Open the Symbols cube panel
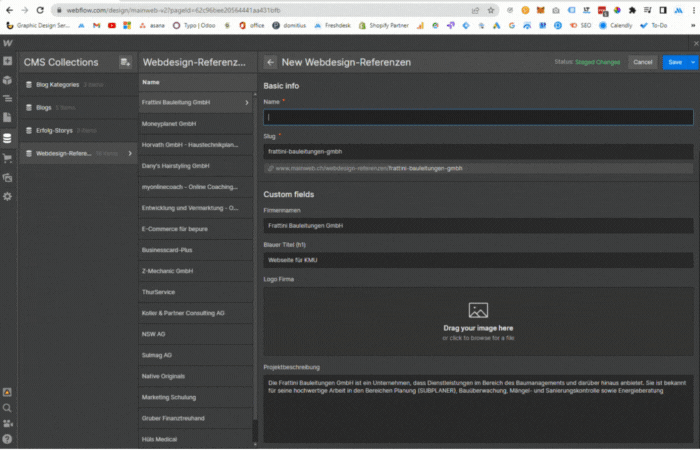 (8, 80)
